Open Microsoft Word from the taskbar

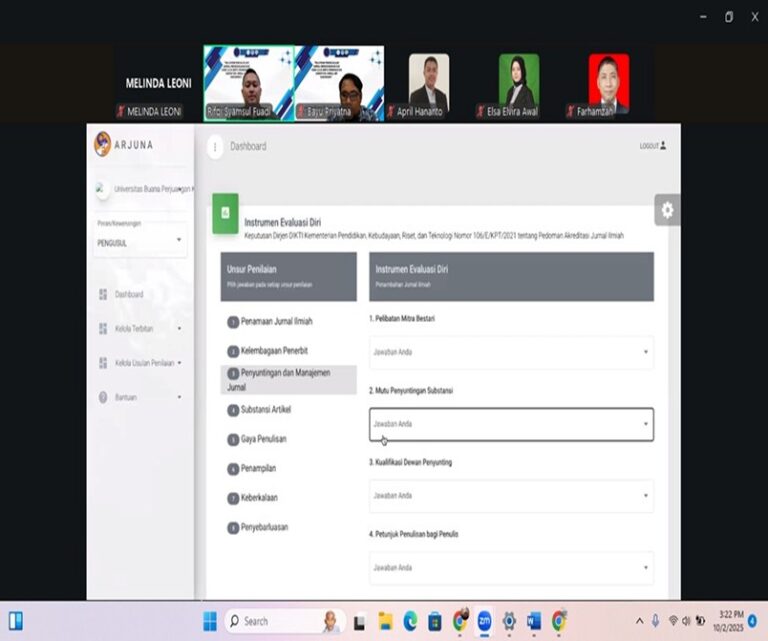click(x=534, y=621)
